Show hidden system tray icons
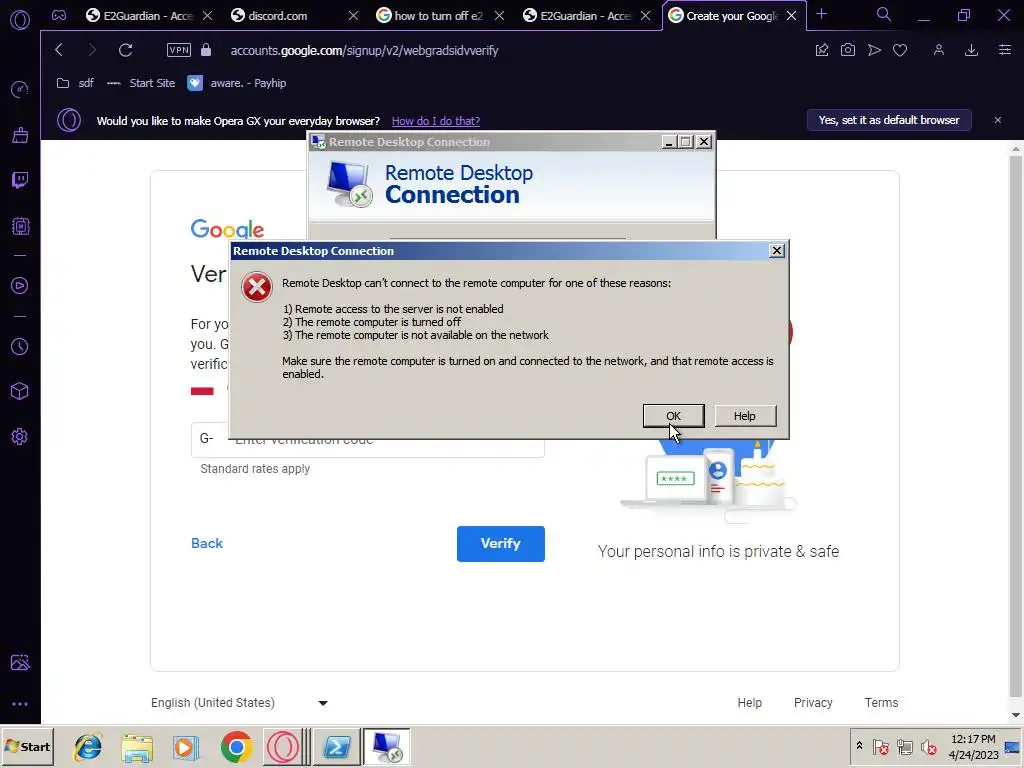The image size is (1024, 768). pos(859,745)
